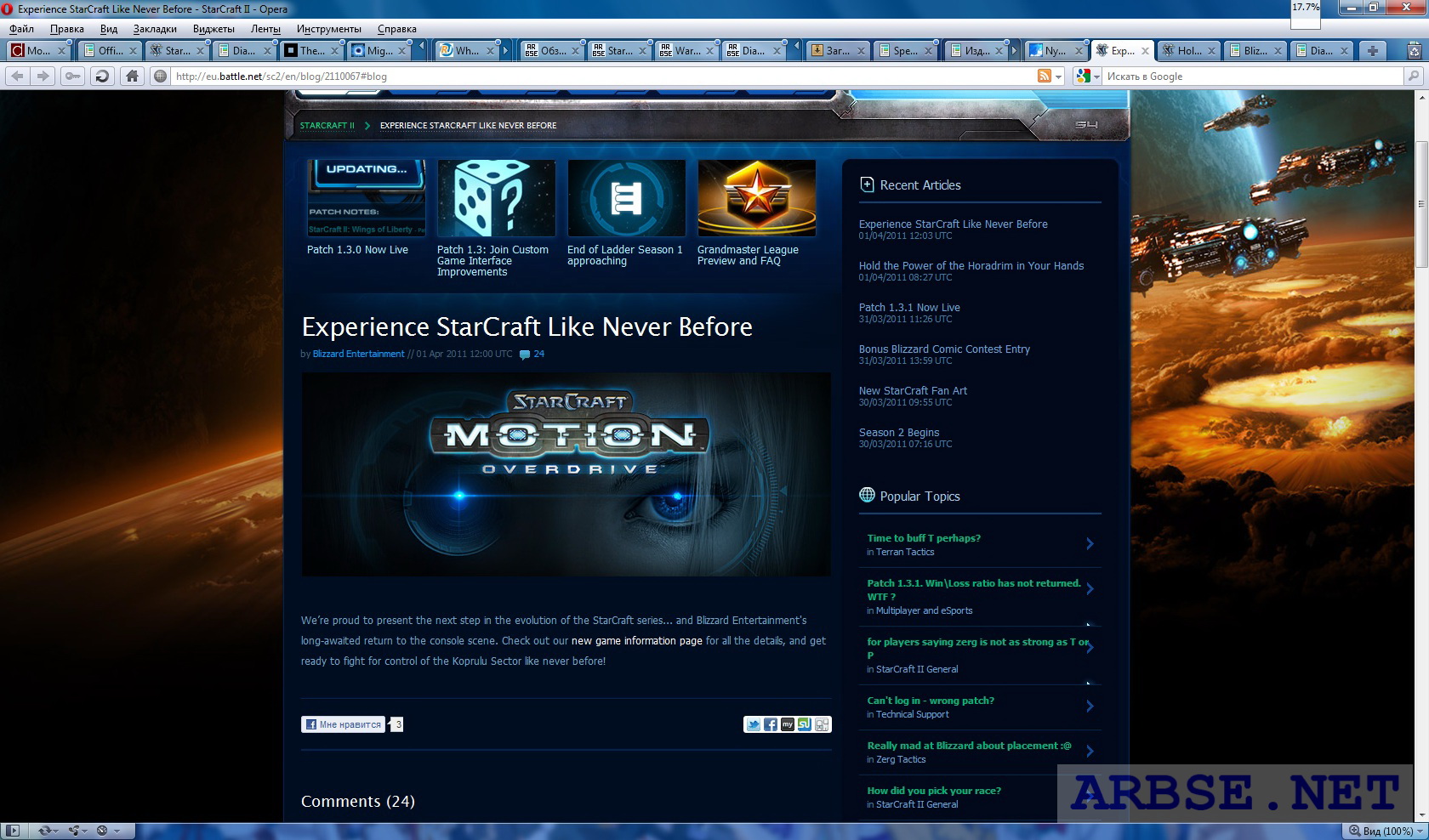
Task: Share the article on Twitter
Action: pyautogui.click(x=753, y=724)
